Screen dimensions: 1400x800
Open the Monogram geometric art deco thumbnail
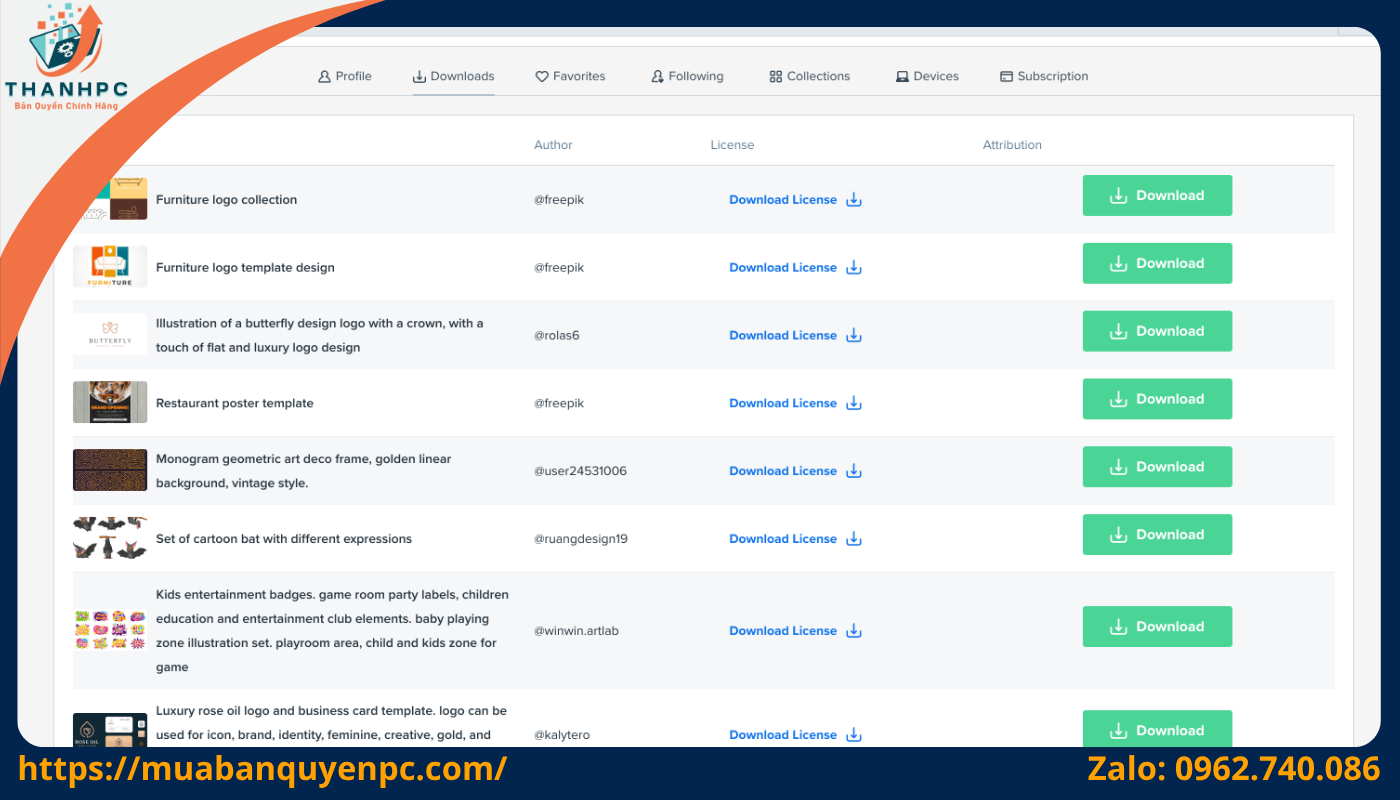click(x=110, y=470)
